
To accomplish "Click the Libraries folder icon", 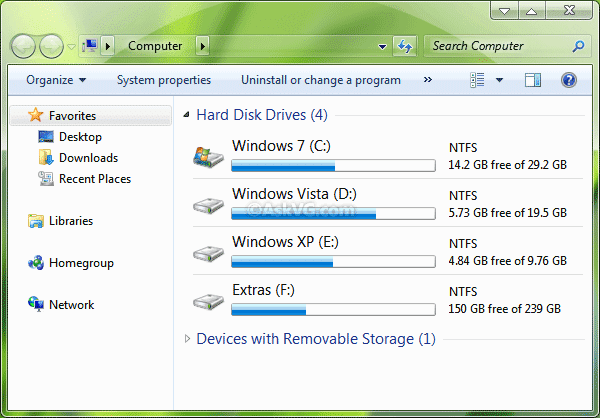I will [36, 221].
